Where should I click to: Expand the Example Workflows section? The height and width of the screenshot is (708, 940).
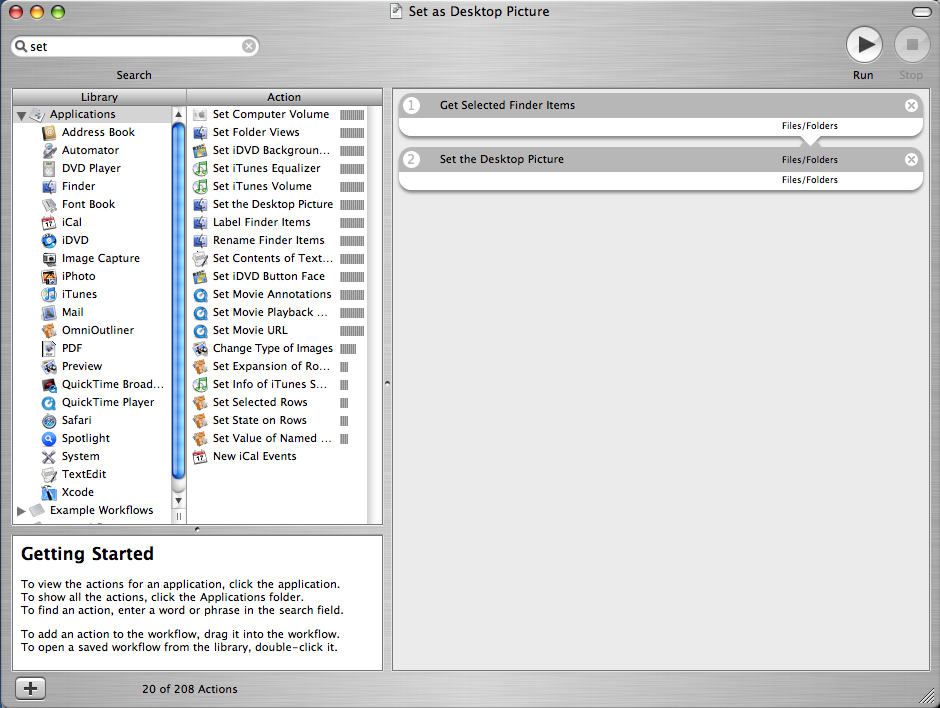[x=20, y=510]
